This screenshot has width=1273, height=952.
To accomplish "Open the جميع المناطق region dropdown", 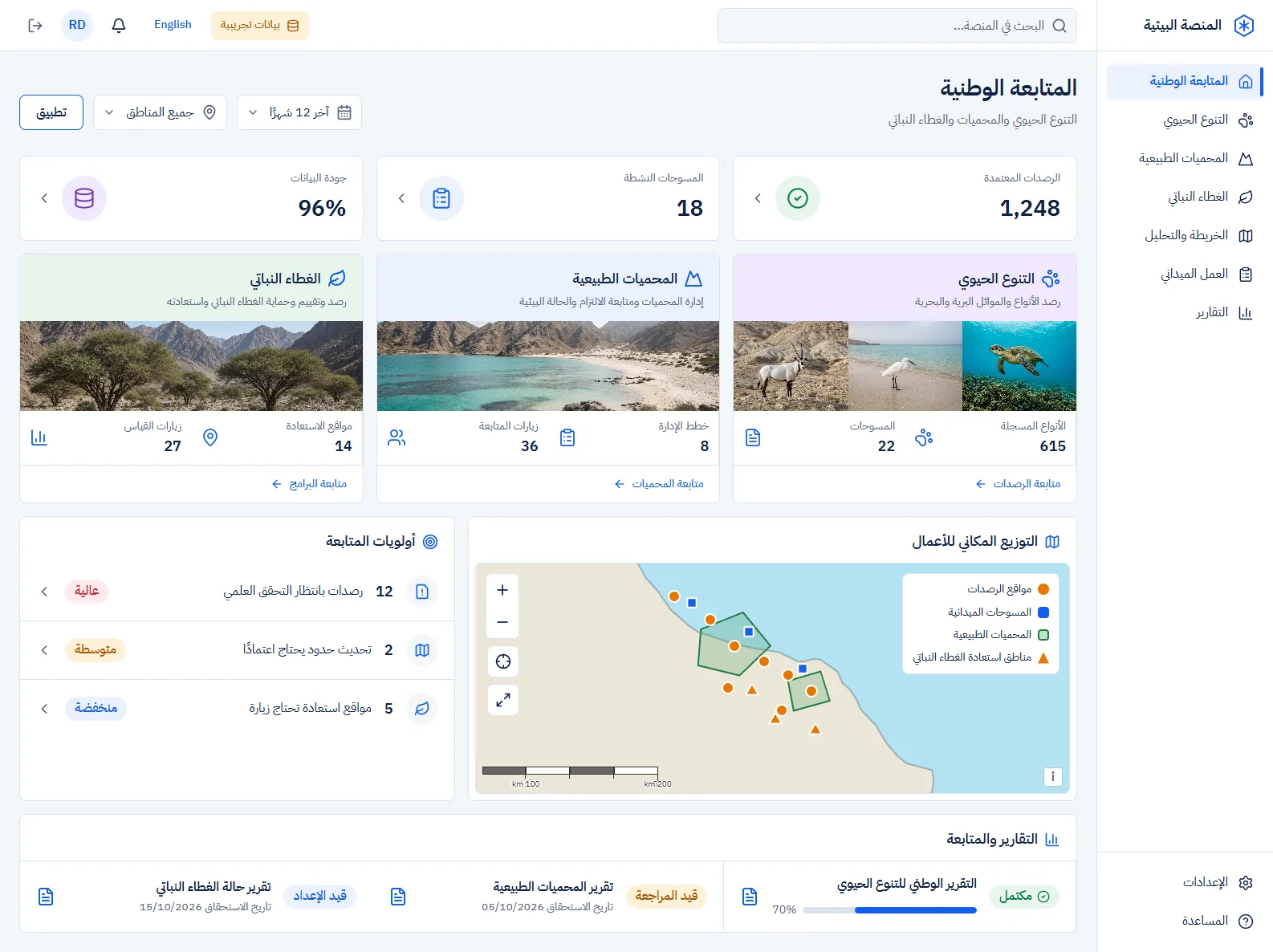I will 161,112.
